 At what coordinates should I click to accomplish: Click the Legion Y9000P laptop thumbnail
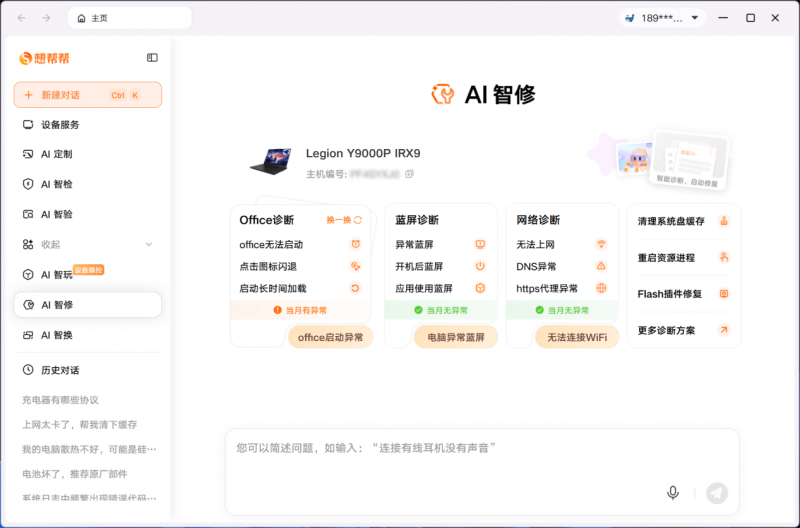pyautogui.click(x=271, y=161)
